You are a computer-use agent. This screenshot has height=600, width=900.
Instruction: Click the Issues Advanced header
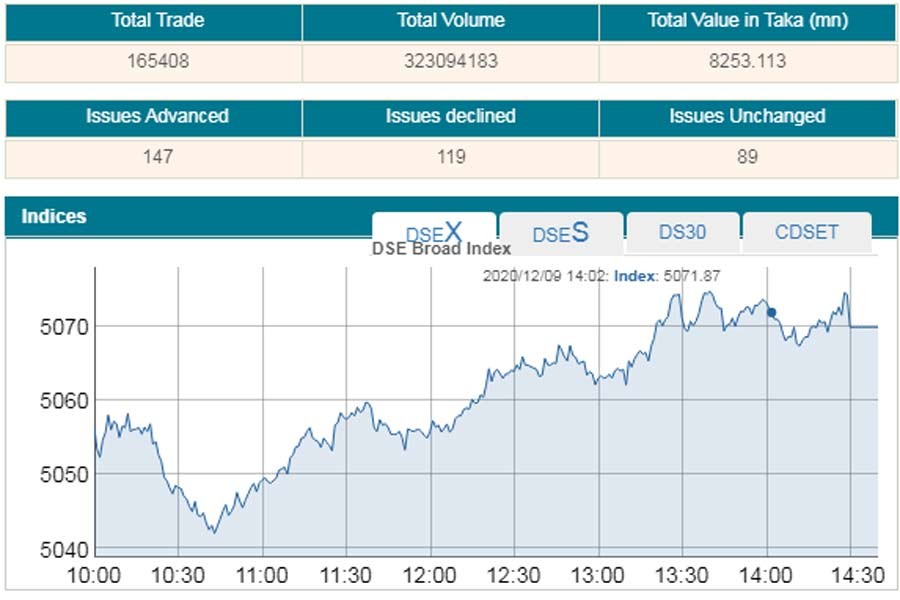coord(157,116)
